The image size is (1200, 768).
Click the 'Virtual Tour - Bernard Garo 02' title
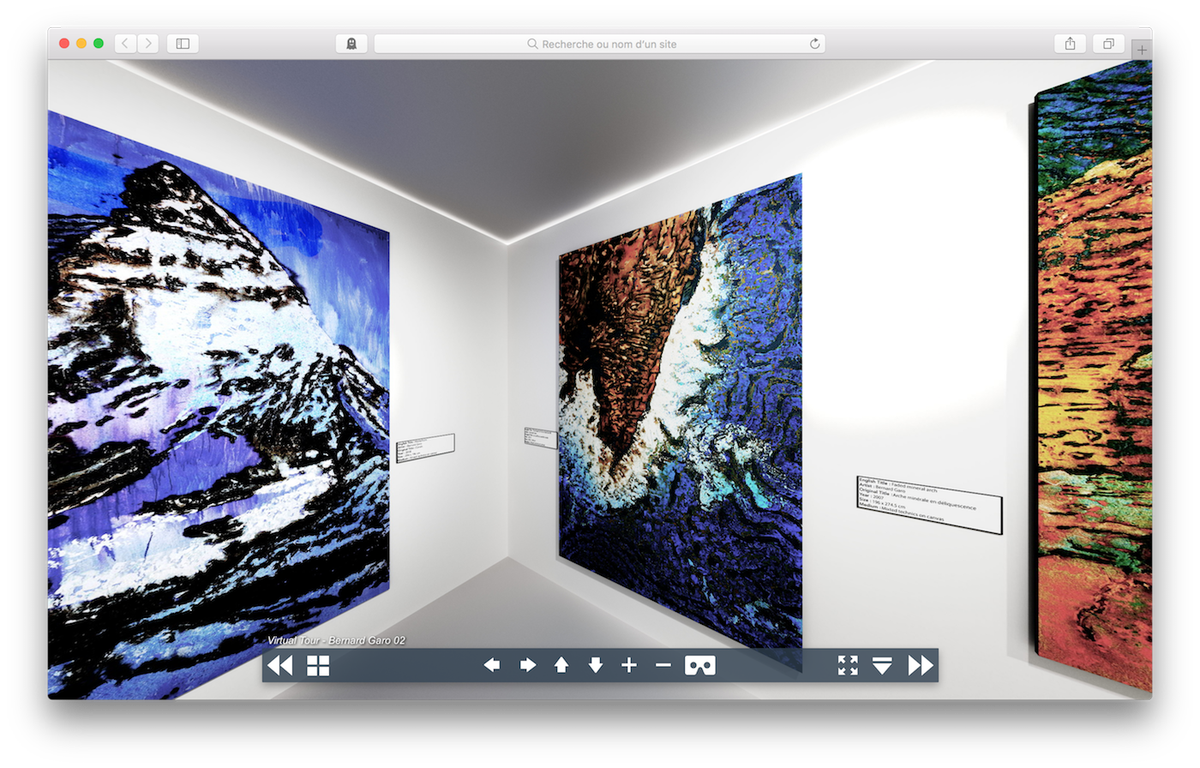coord(336,640)
